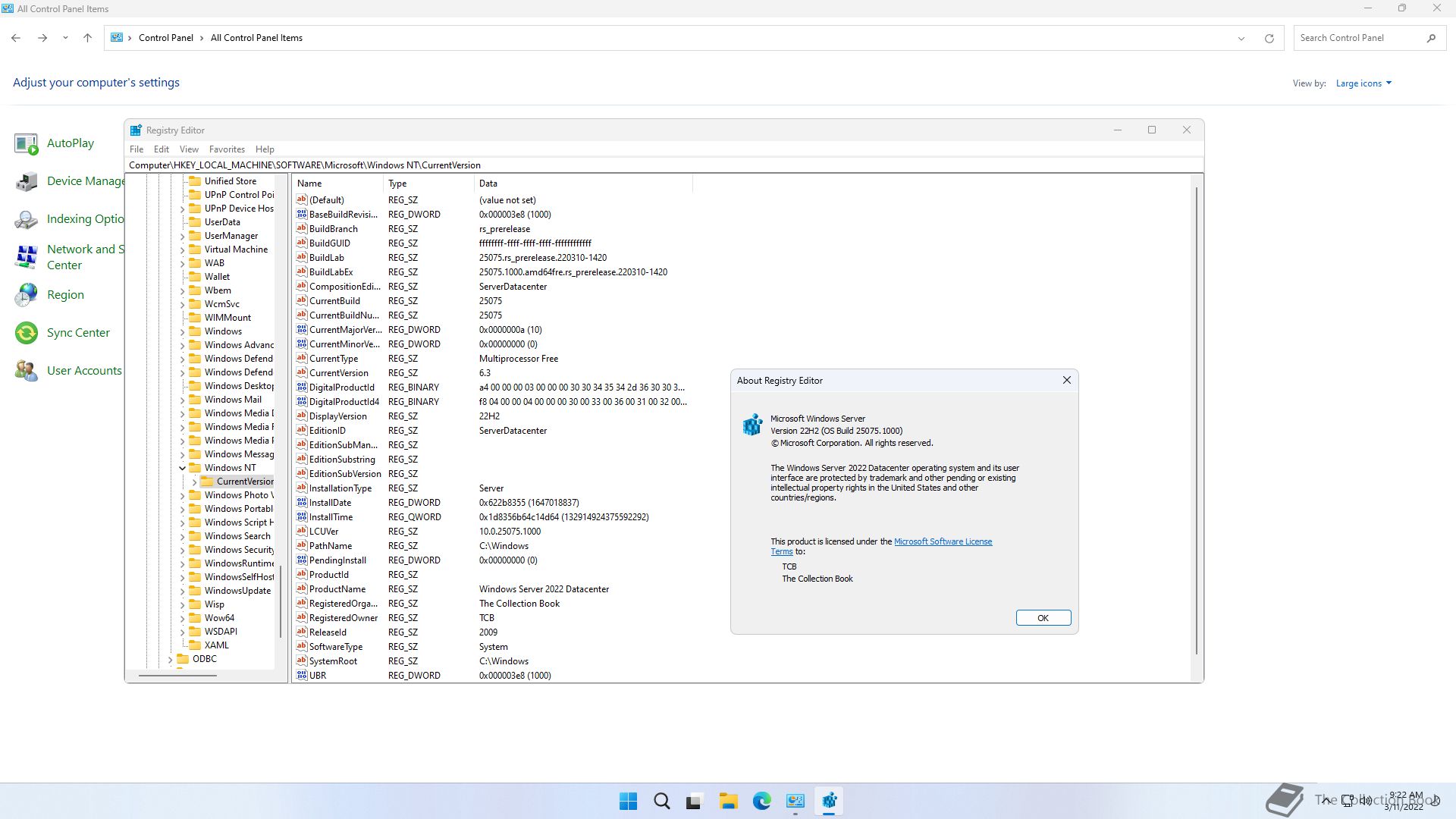Sort by the Name column header
This screenshot has height=819, width=1456.
[337, 184]
